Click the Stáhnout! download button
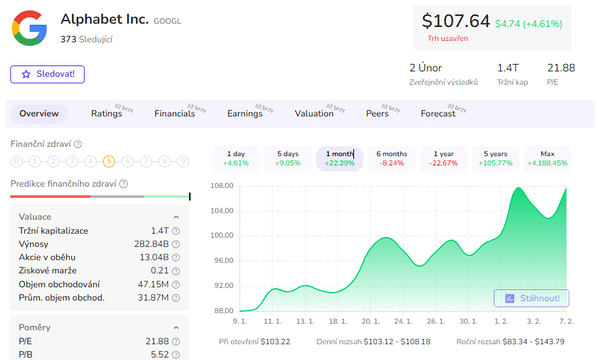Image resolution: width=600 pixels, height=360 pixels. (x=532, y=298)
